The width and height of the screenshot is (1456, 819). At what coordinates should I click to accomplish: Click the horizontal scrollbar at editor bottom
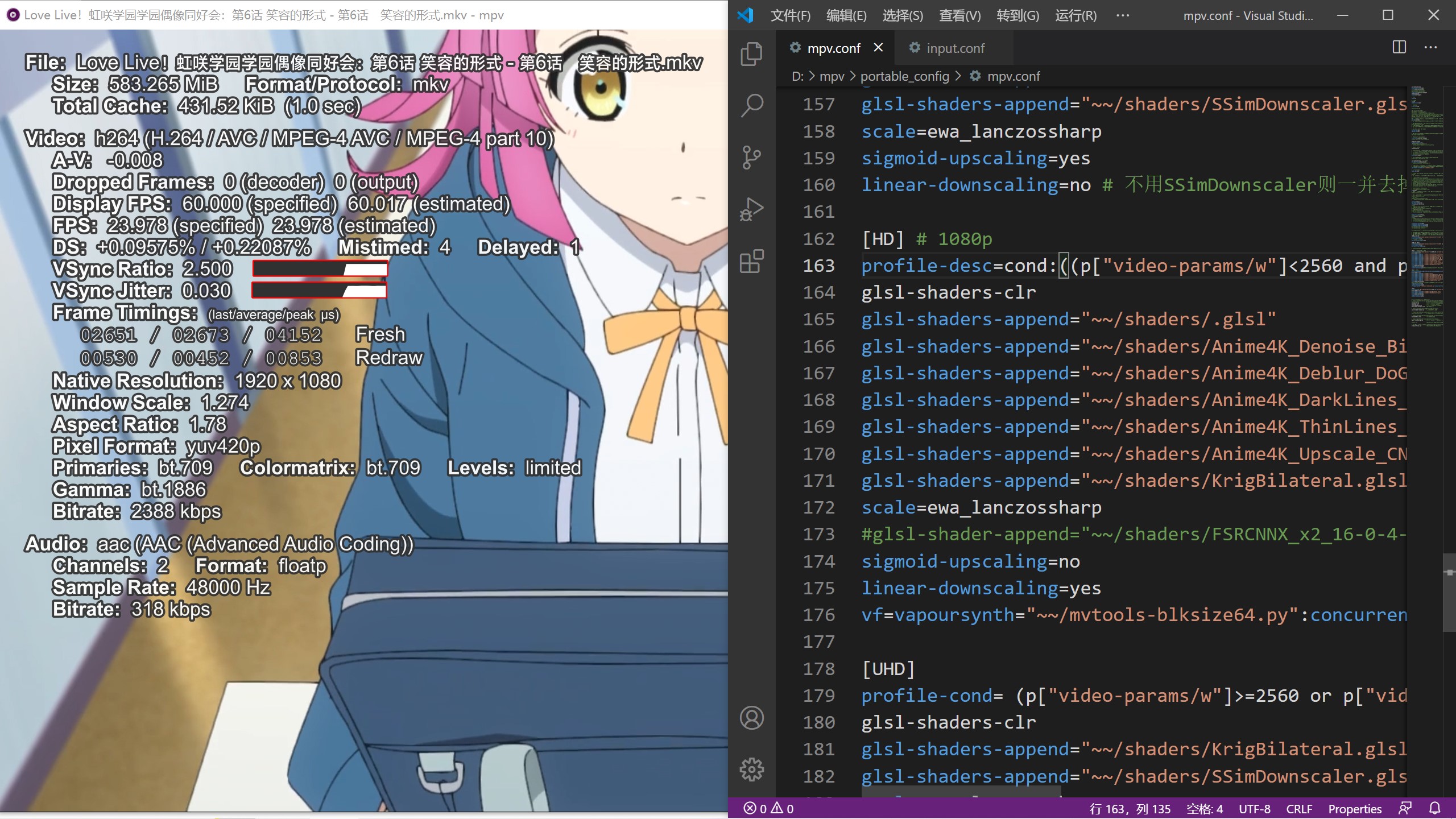[x=961, y=791]
